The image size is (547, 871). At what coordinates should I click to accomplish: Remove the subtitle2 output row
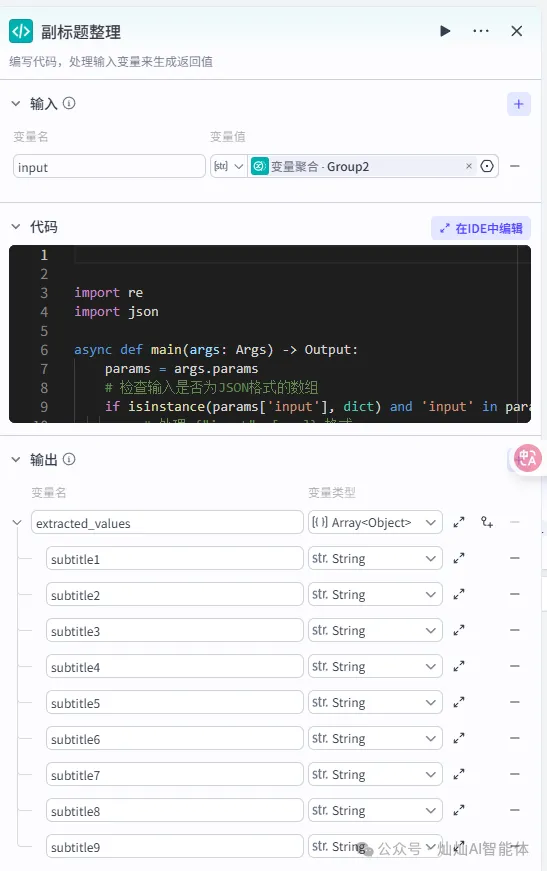[x=515, y=594]
